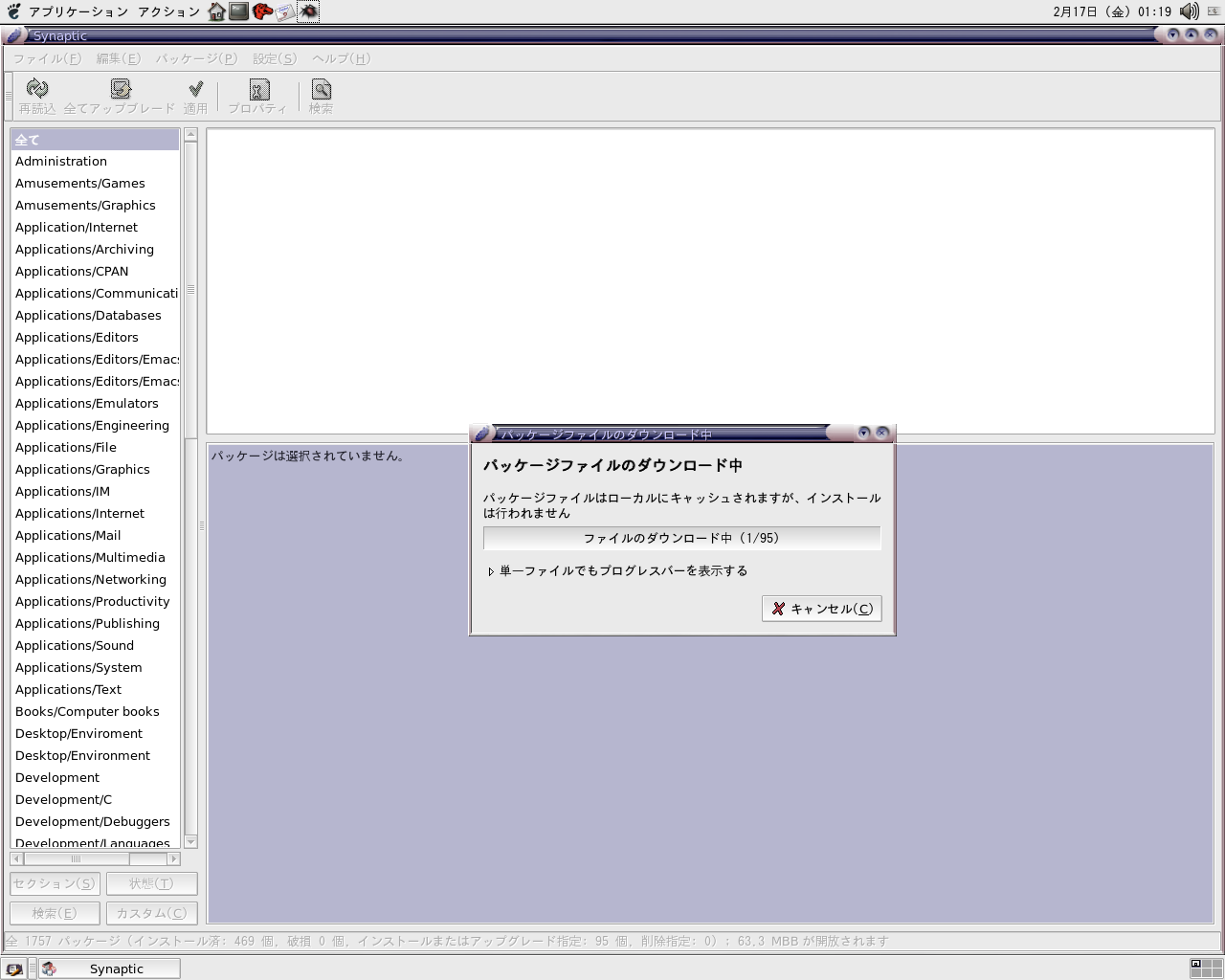Open the ヘルプ menu

pyautogui.click(x=341, y=58)
